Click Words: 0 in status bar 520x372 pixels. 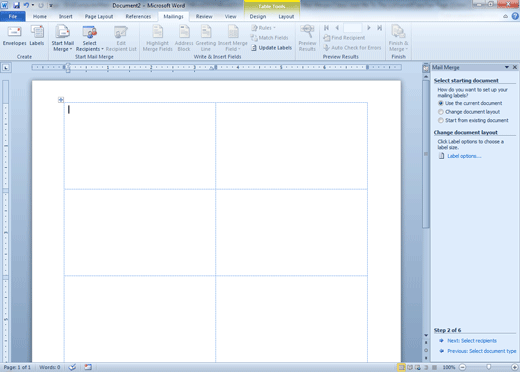(50, 367)
